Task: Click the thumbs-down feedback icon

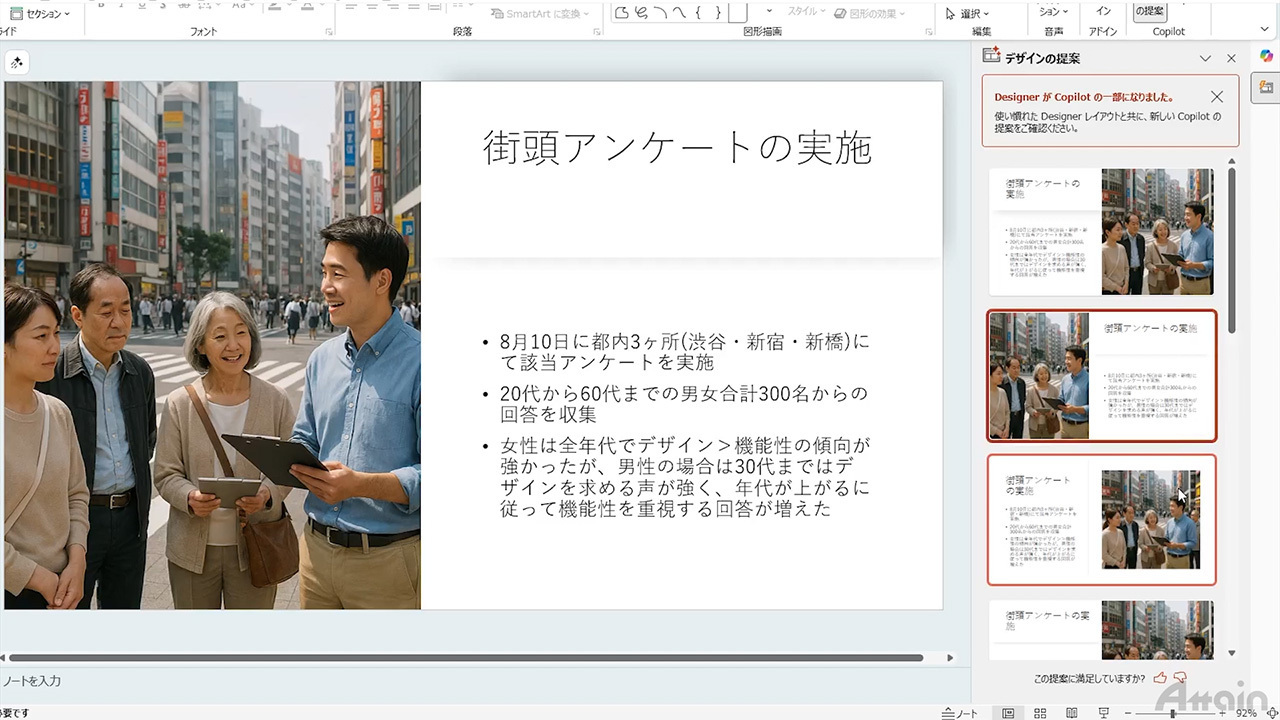Action: click(1180, 678)
